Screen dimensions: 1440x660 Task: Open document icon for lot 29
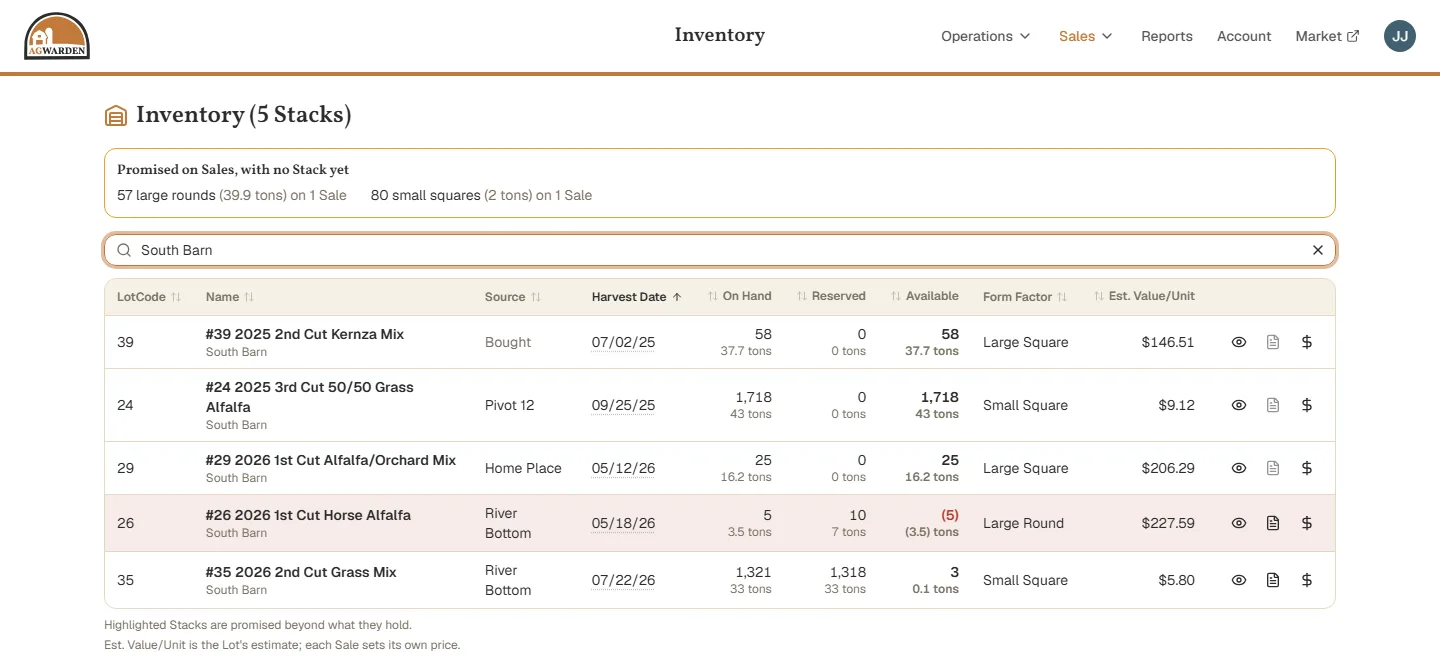coord(1273,468)
